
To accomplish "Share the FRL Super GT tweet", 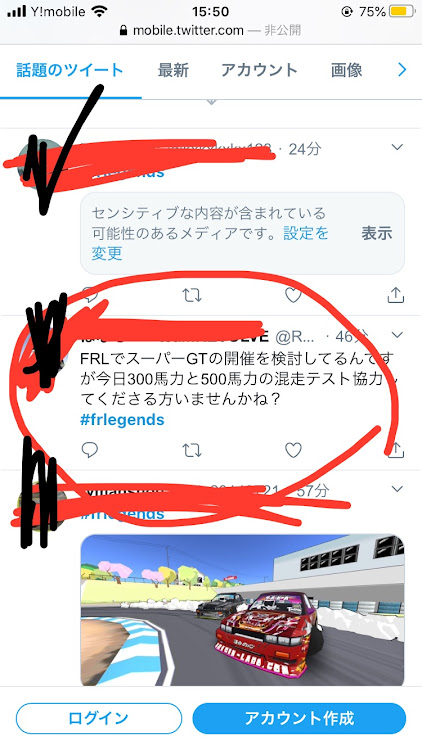I will coord(395,450).
